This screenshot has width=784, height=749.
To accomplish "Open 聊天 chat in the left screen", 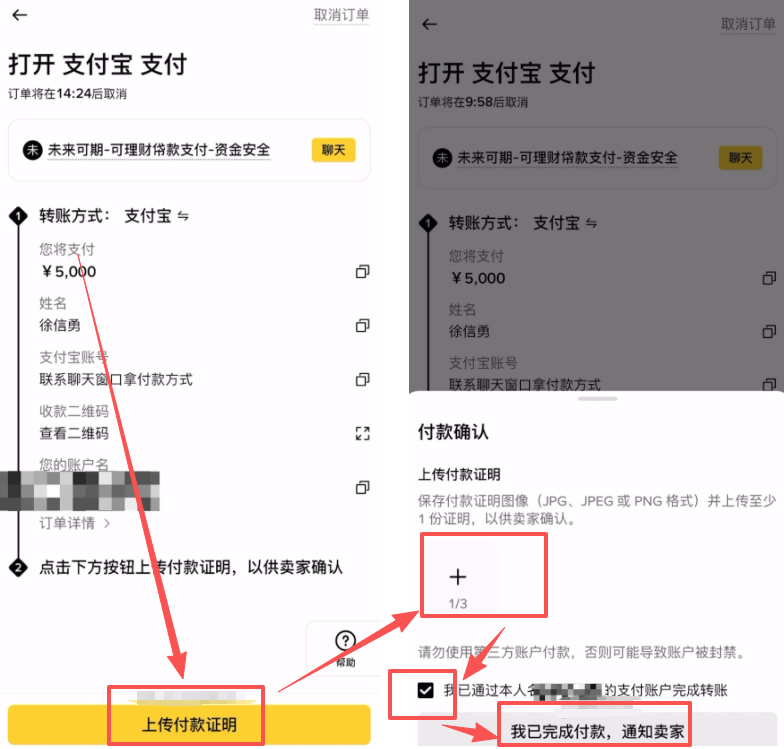I will coord(333,150).
